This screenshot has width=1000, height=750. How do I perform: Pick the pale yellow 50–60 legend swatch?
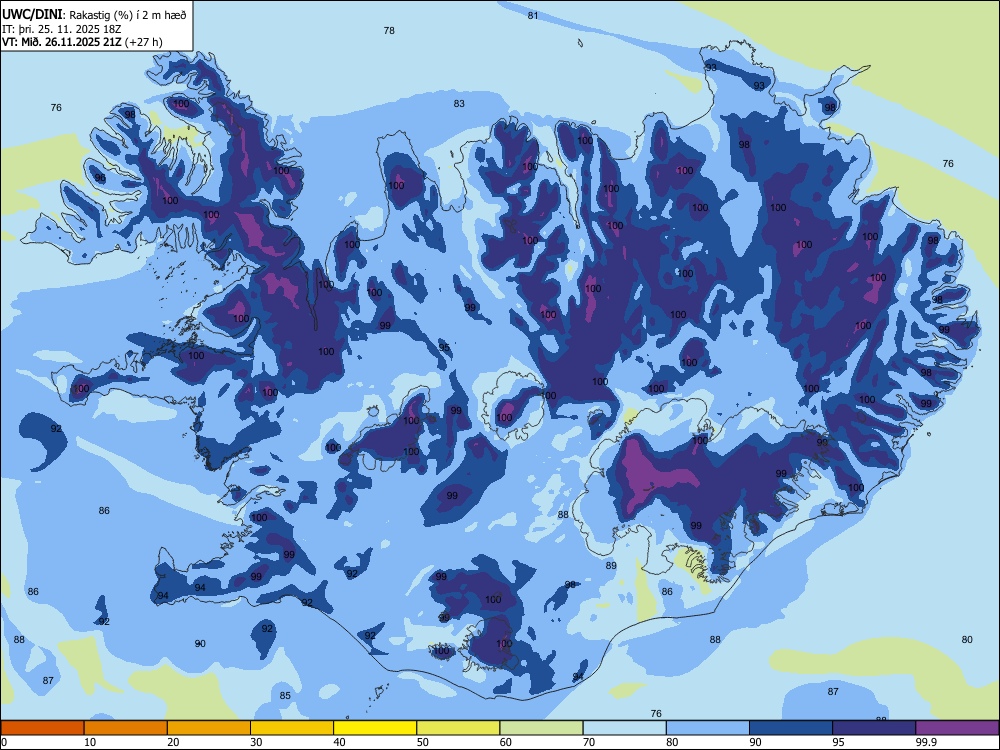(x=458, y=728)
